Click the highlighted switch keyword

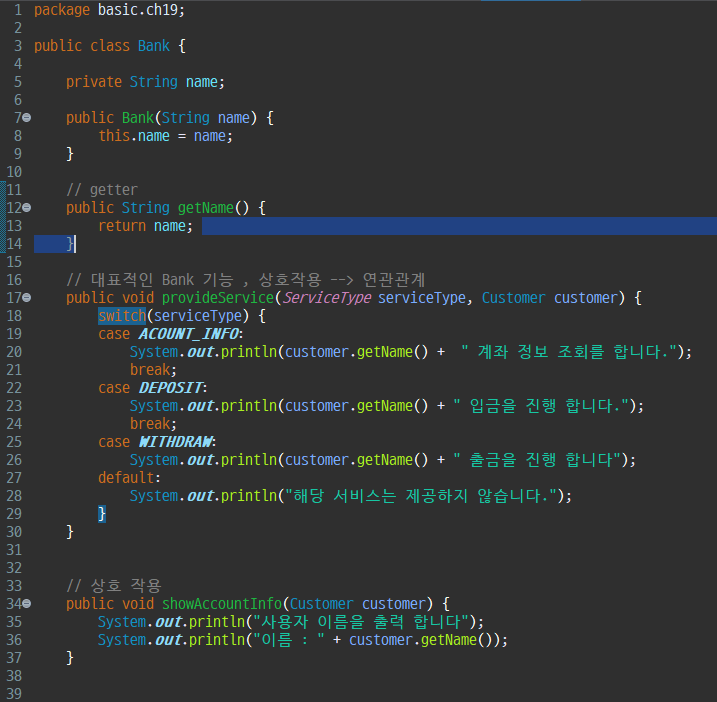click(122, 316)
